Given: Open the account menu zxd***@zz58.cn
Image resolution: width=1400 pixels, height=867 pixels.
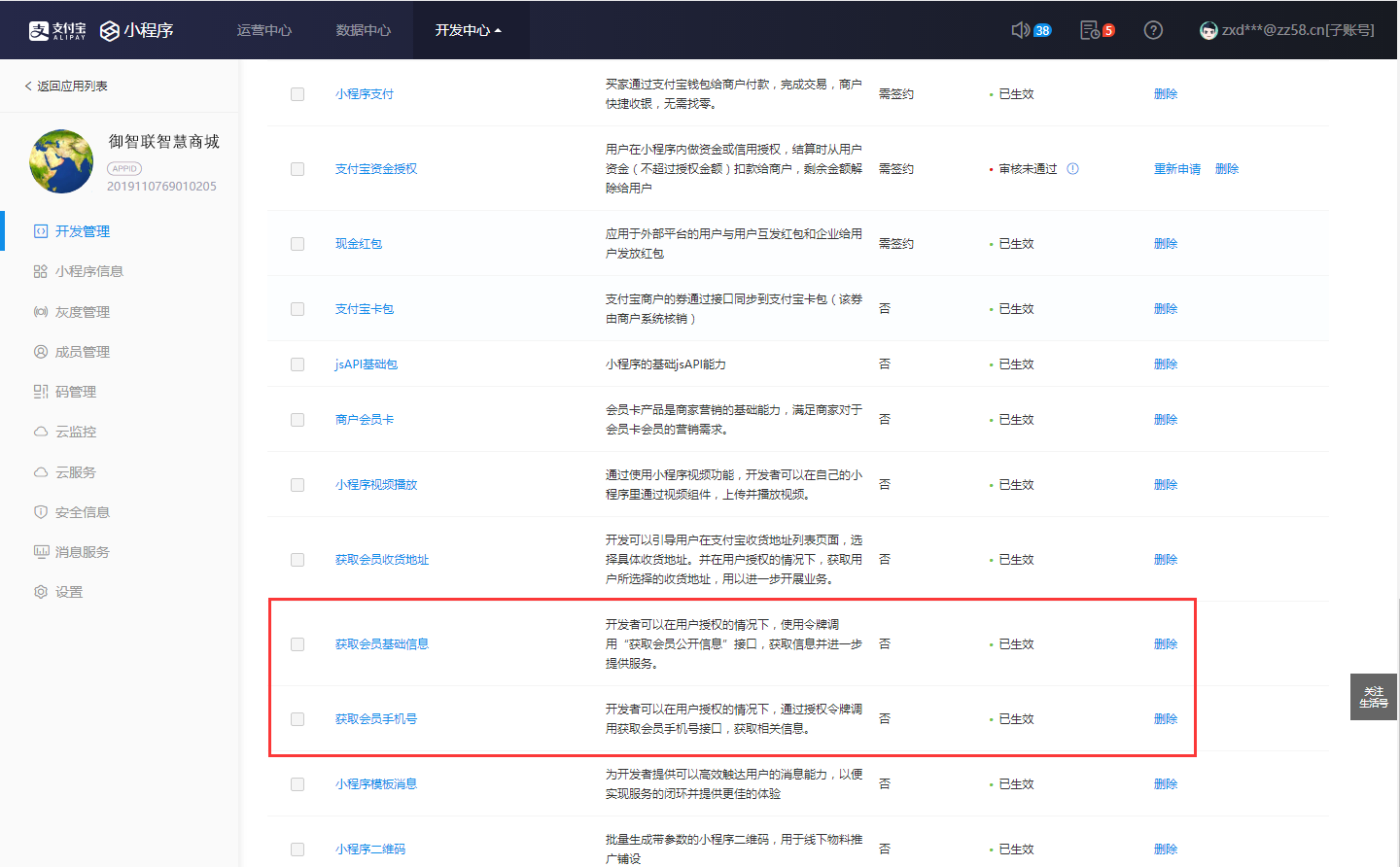Looking at the screenshot, I should coord(1286,30).
